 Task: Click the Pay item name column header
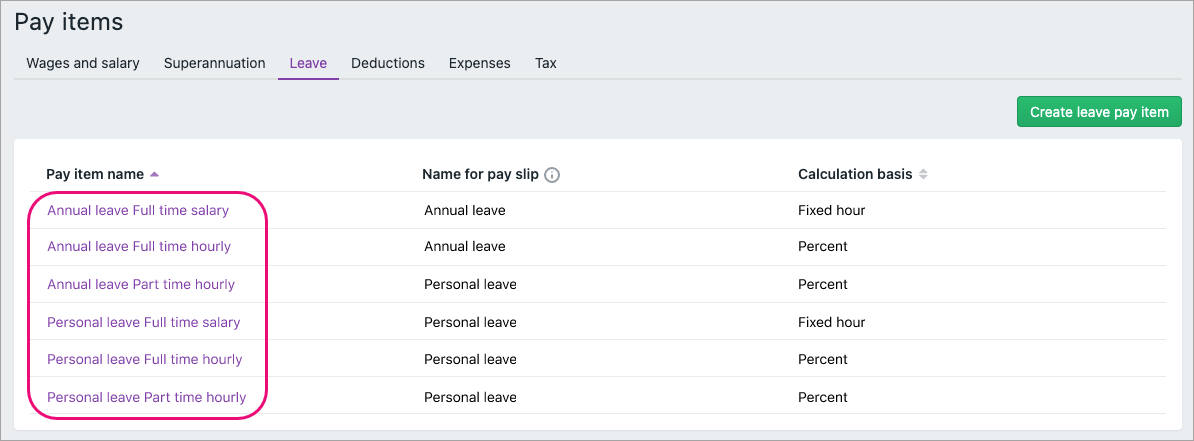click(x=95, y=175)
